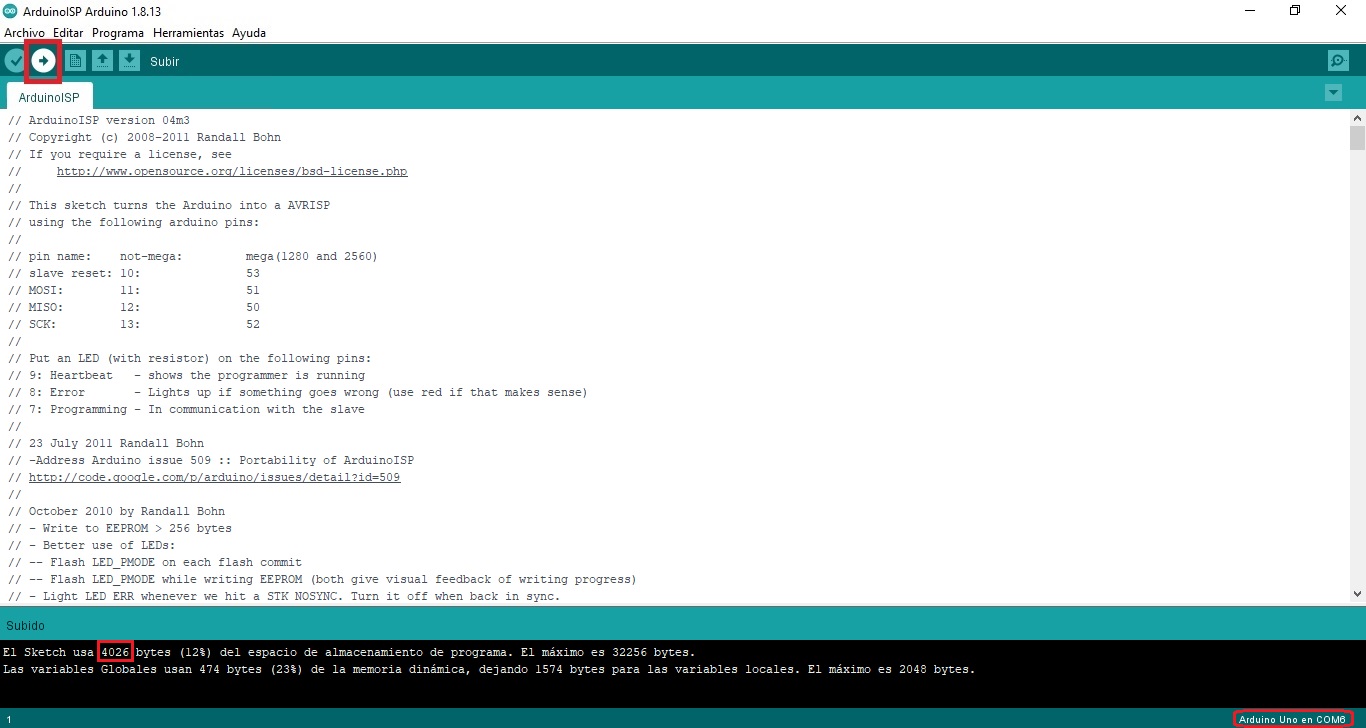Click the Verify sketch checkmark icon
The width and height of the screenshot is (1366, 728).
point(14,60)
